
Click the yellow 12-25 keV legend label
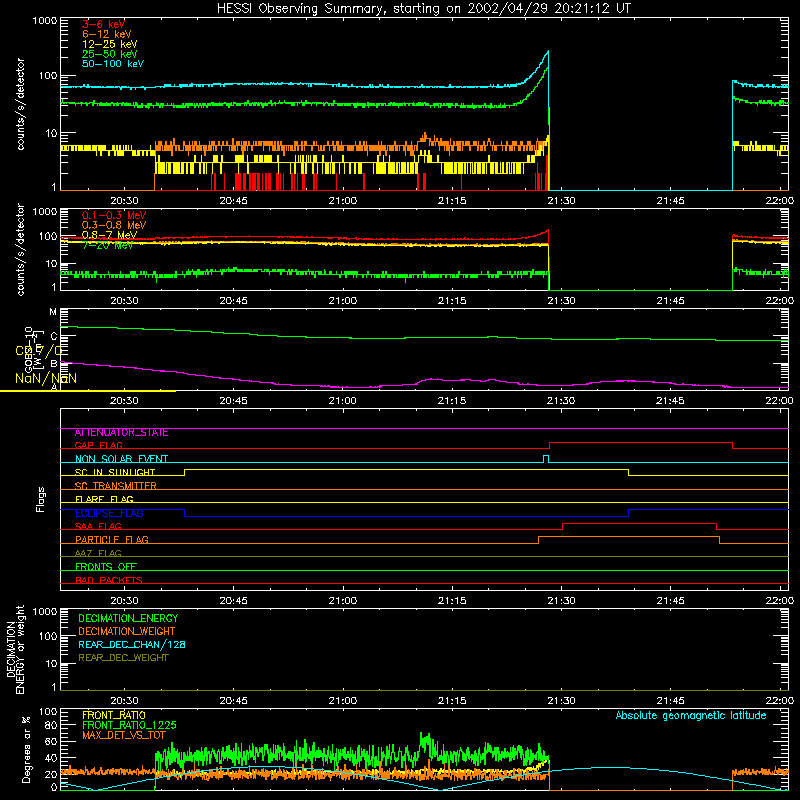[x=110, y=44]
